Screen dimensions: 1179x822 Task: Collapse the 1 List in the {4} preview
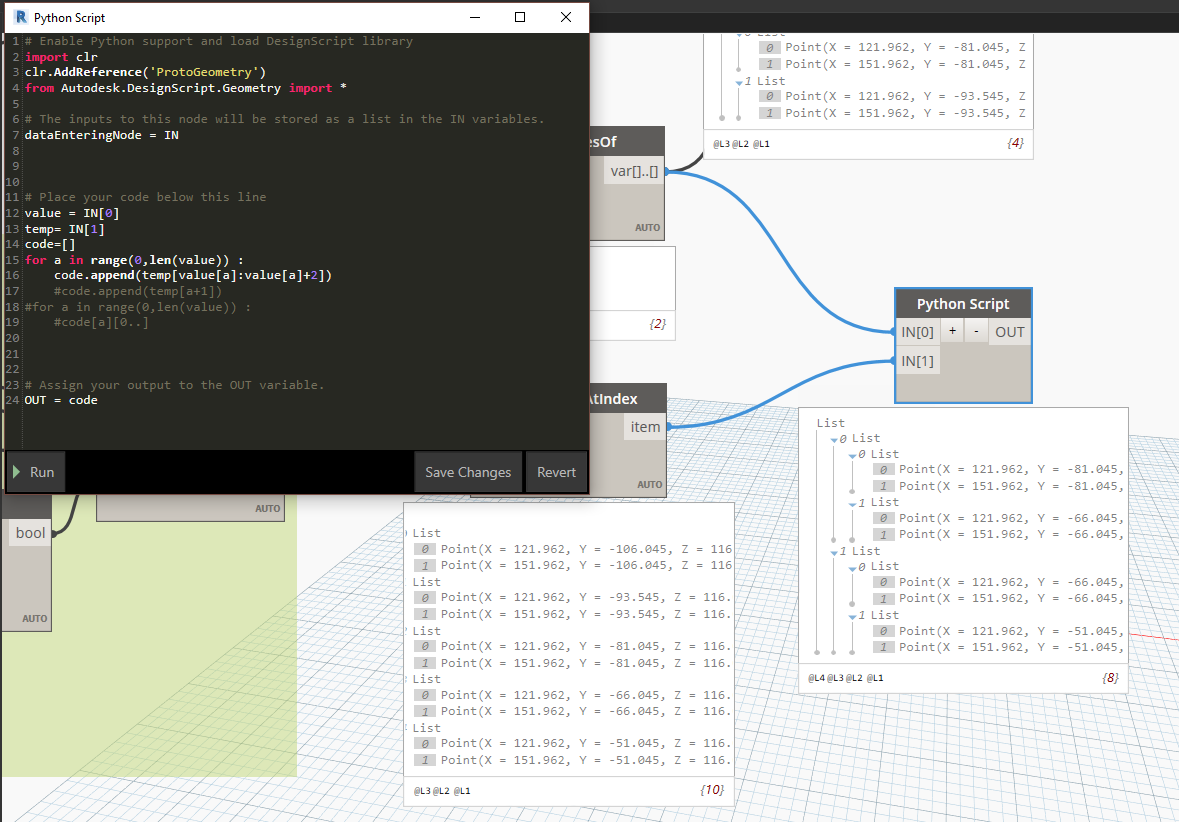tap(739, 82)
